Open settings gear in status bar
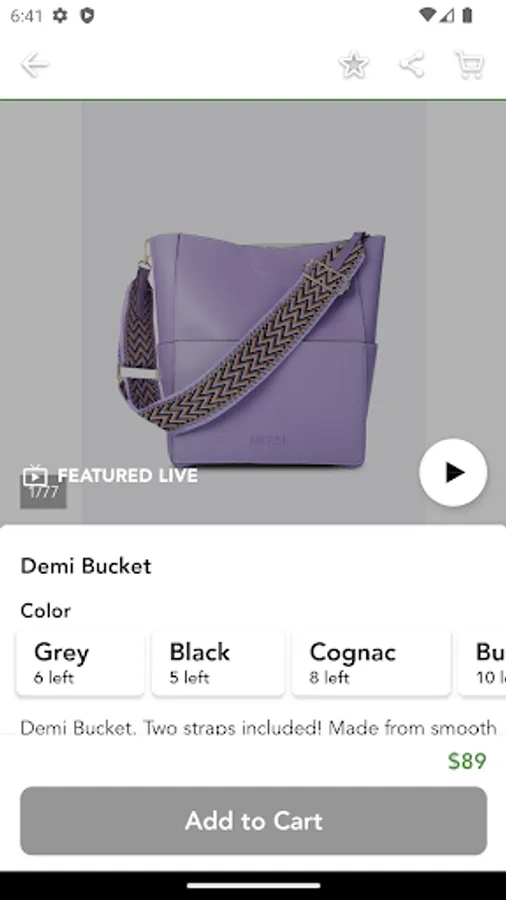 pos(60,15)
